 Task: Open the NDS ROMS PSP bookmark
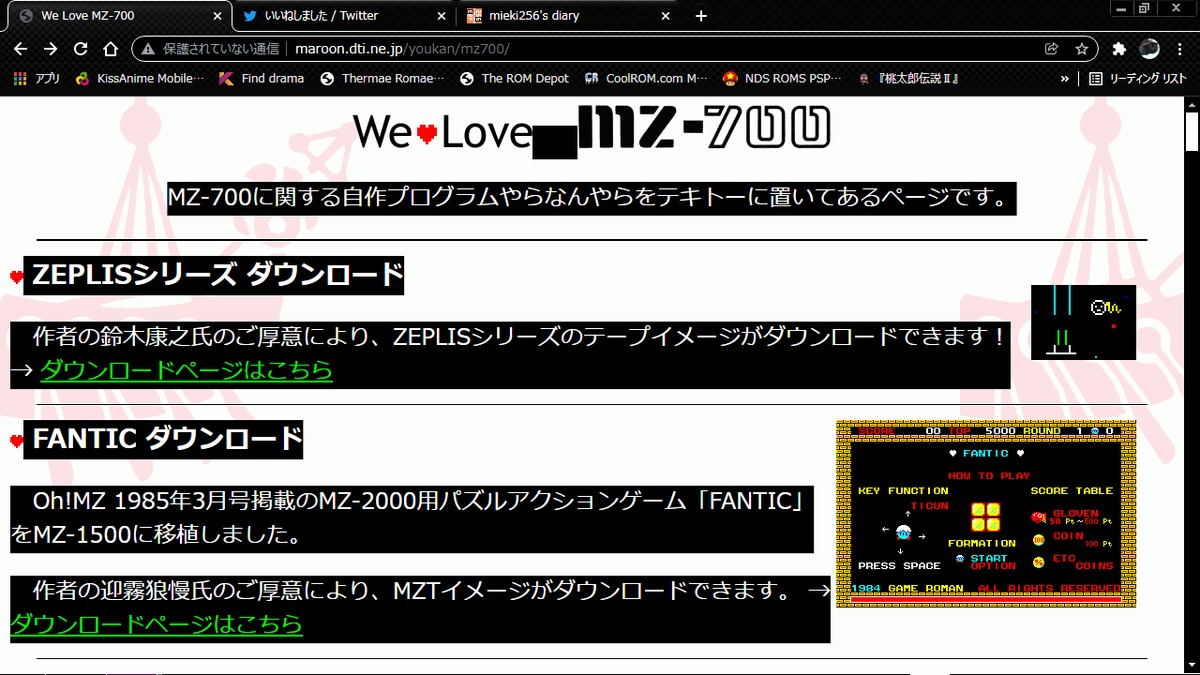coord(783,78)
